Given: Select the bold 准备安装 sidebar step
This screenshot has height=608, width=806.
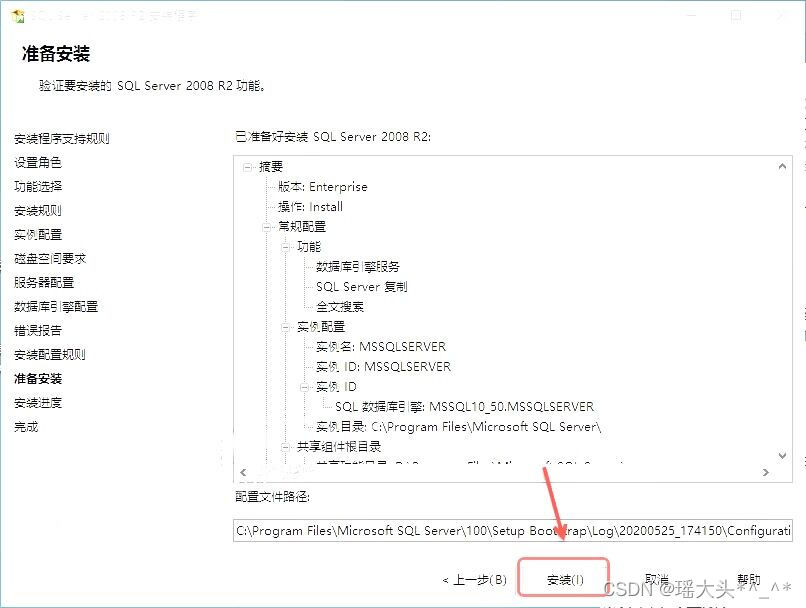Looking at the screenshot, I should pyautogui.click(x=38, y=379).
